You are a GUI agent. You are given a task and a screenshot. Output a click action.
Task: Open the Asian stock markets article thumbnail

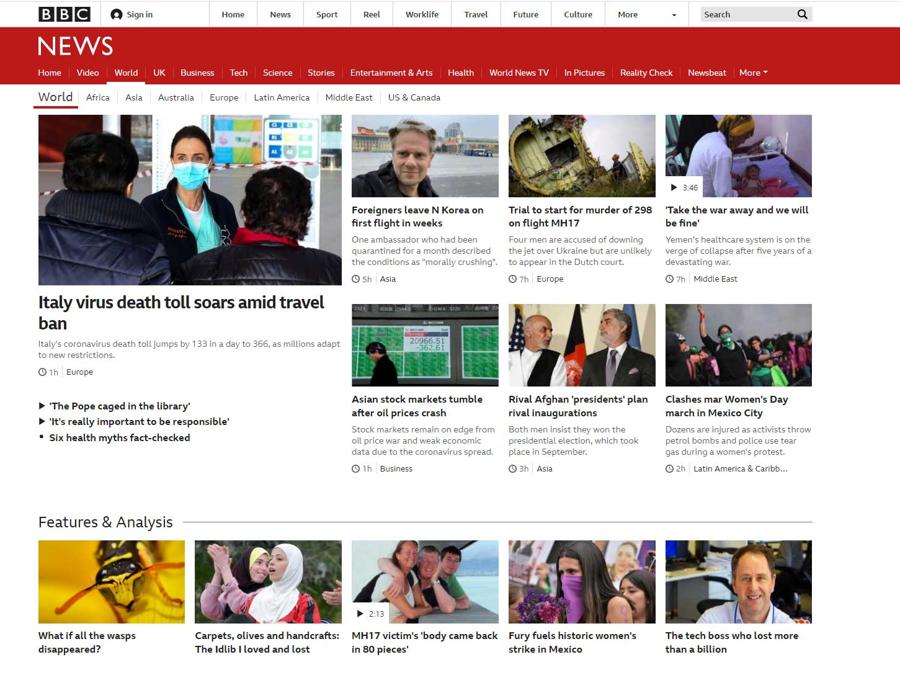tap(425, 345)
